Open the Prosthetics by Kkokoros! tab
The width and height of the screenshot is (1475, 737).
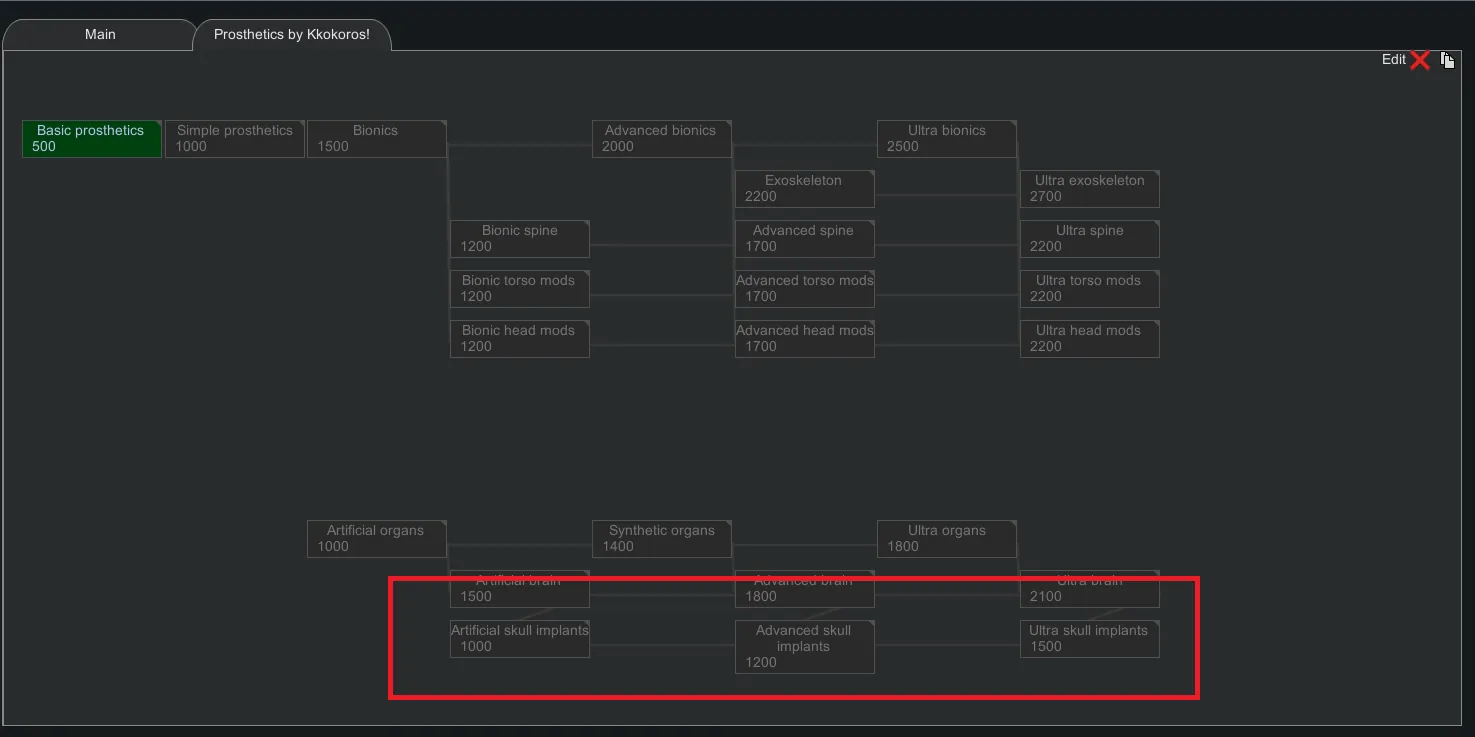tap(291, 34)
